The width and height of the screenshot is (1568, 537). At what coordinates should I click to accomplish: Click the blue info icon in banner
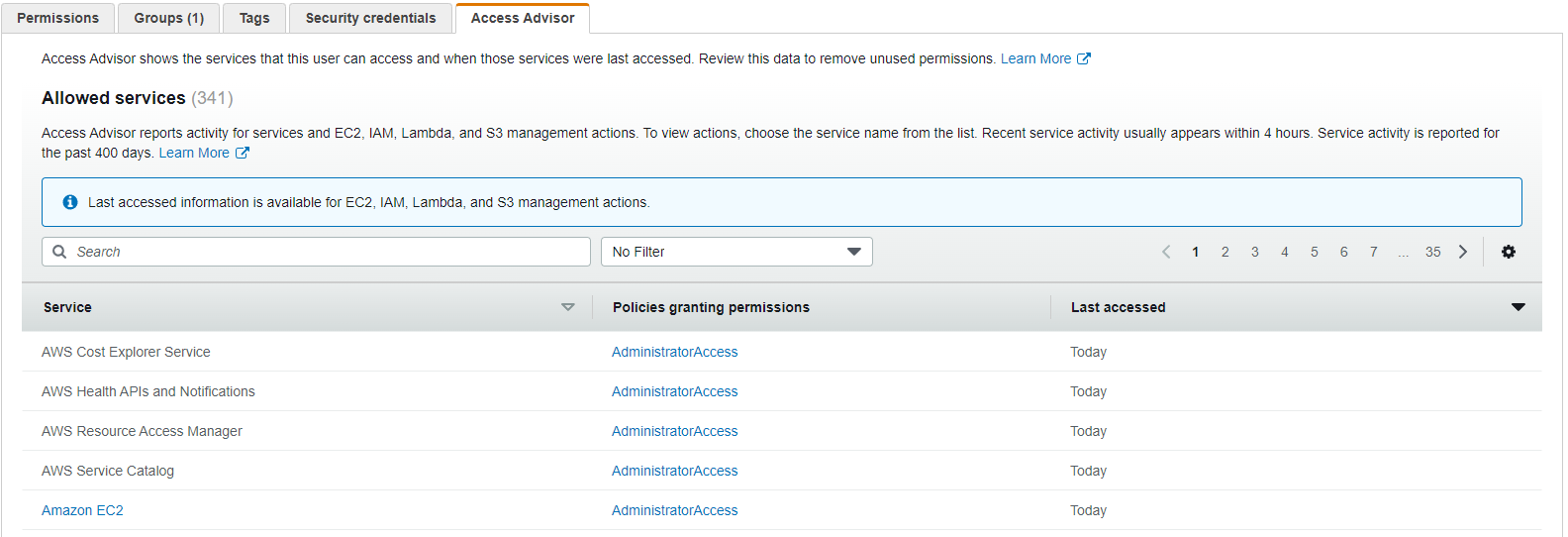pyautogui.click(x=70, y=202)
